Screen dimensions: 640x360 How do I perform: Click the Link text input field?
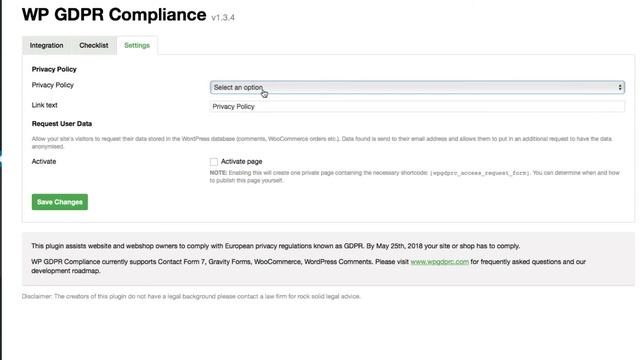point(417,107)
